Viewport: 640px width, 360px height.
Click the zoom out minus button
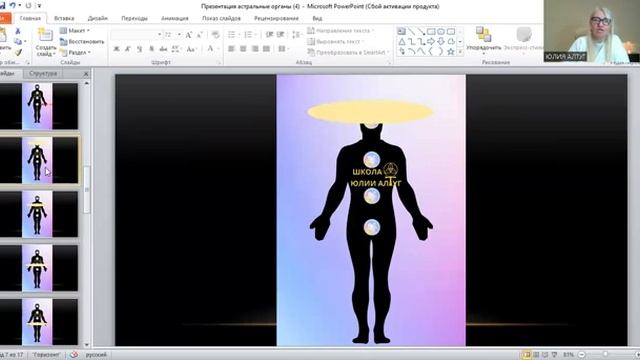pyautogui.click(x=582, y=355)
